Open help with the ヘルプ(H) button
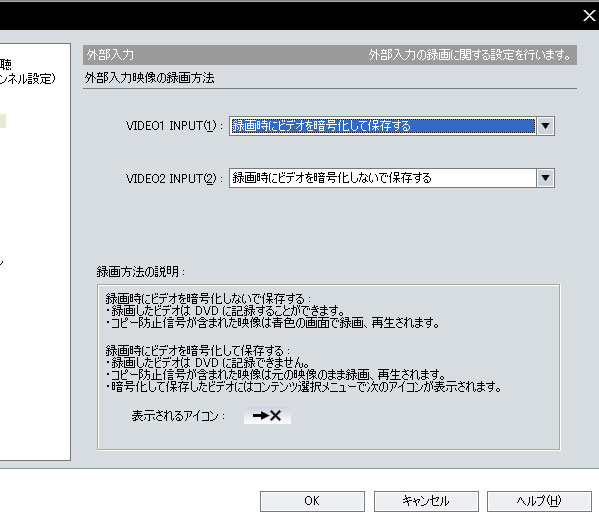This screenshot has height=524, width=599. pos(539,501)
